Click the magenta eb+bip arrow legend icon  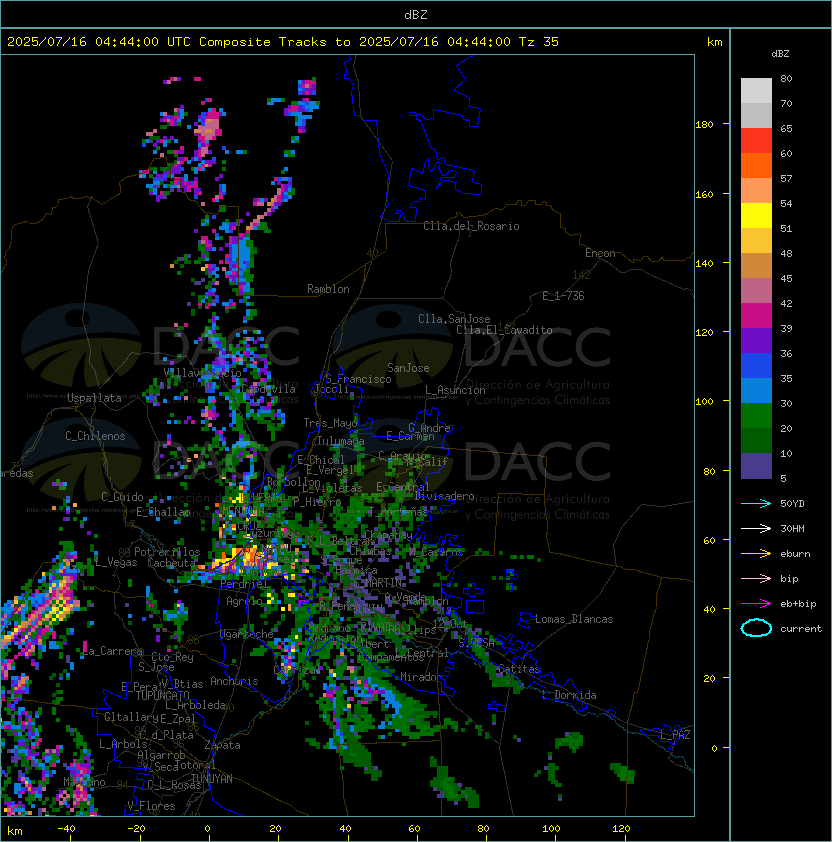tap(756, 604)
